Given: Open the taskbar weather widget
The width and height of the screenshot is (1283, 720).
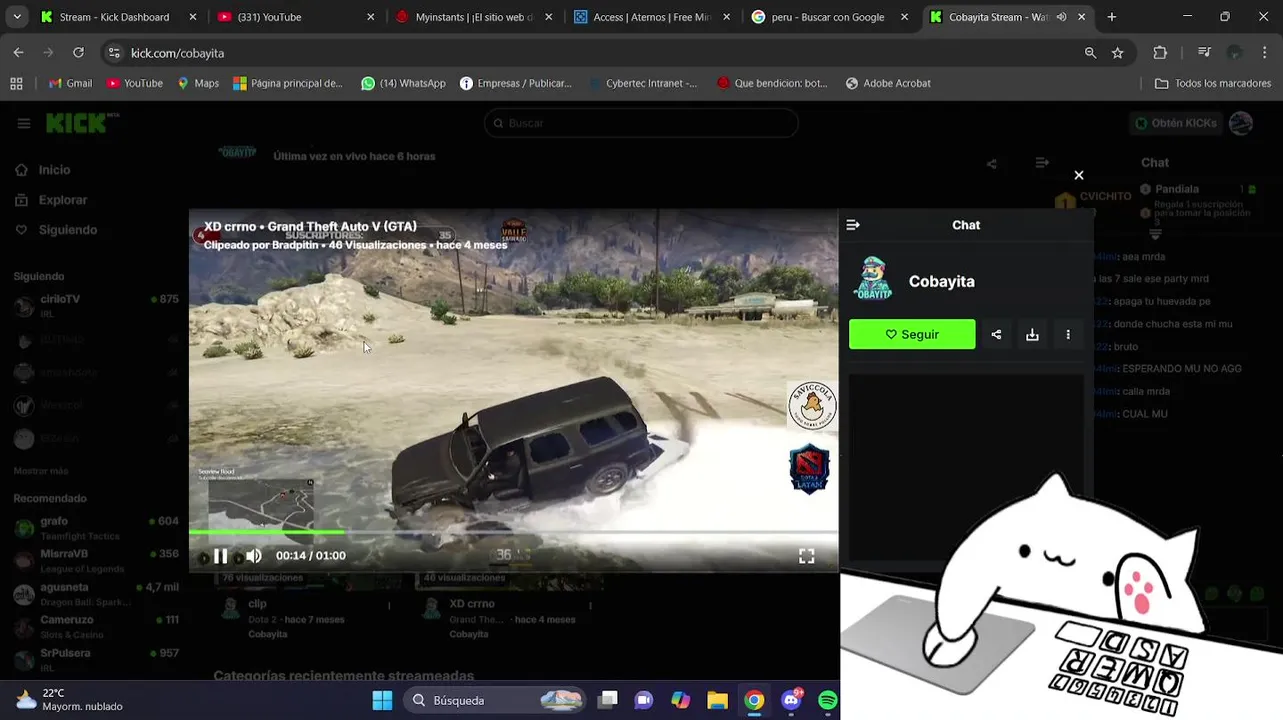Looking at the screenshot, I should click(70, 700).
